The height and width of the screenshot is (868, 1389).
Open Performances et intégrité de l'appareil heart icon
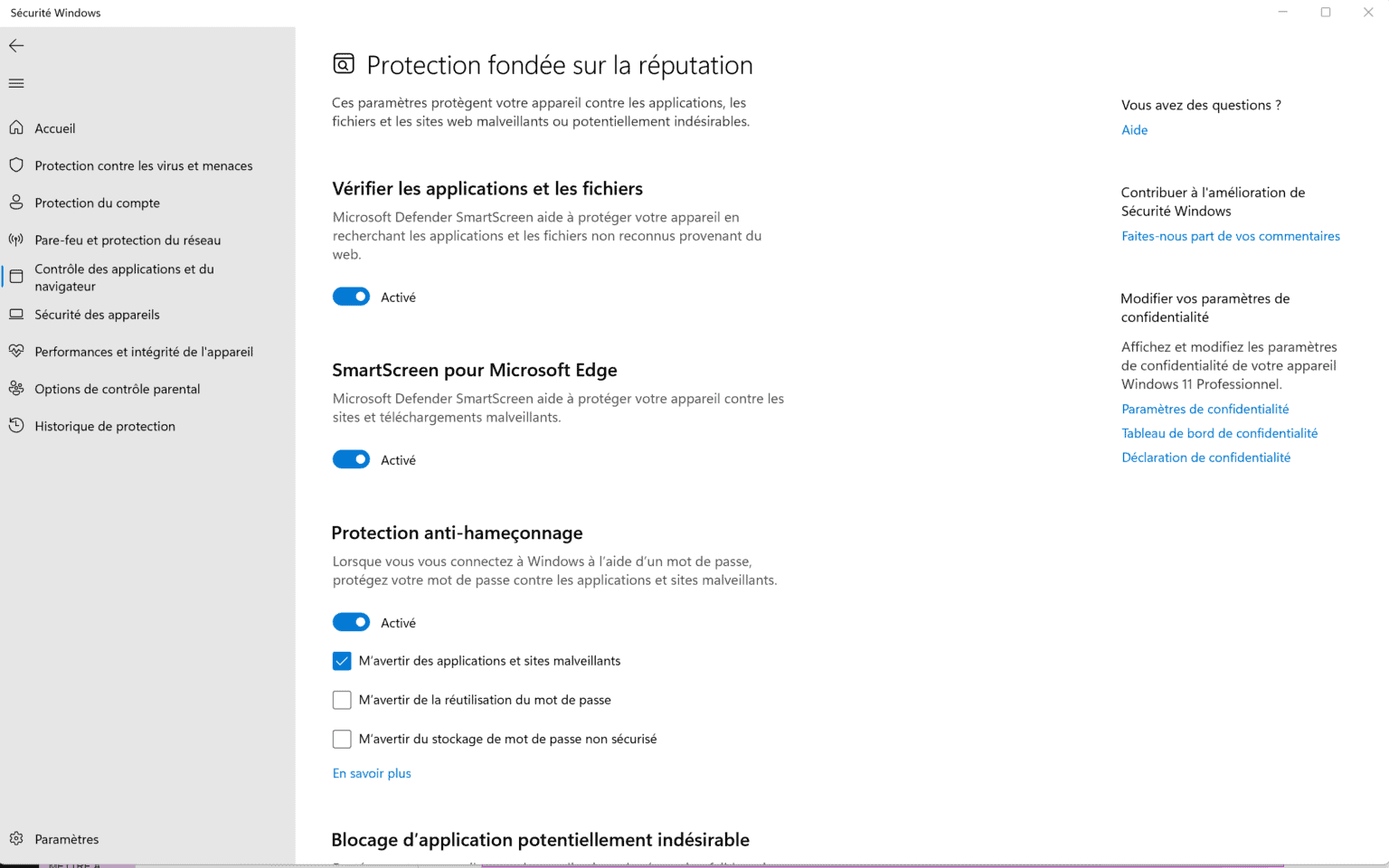coord(17,351)
